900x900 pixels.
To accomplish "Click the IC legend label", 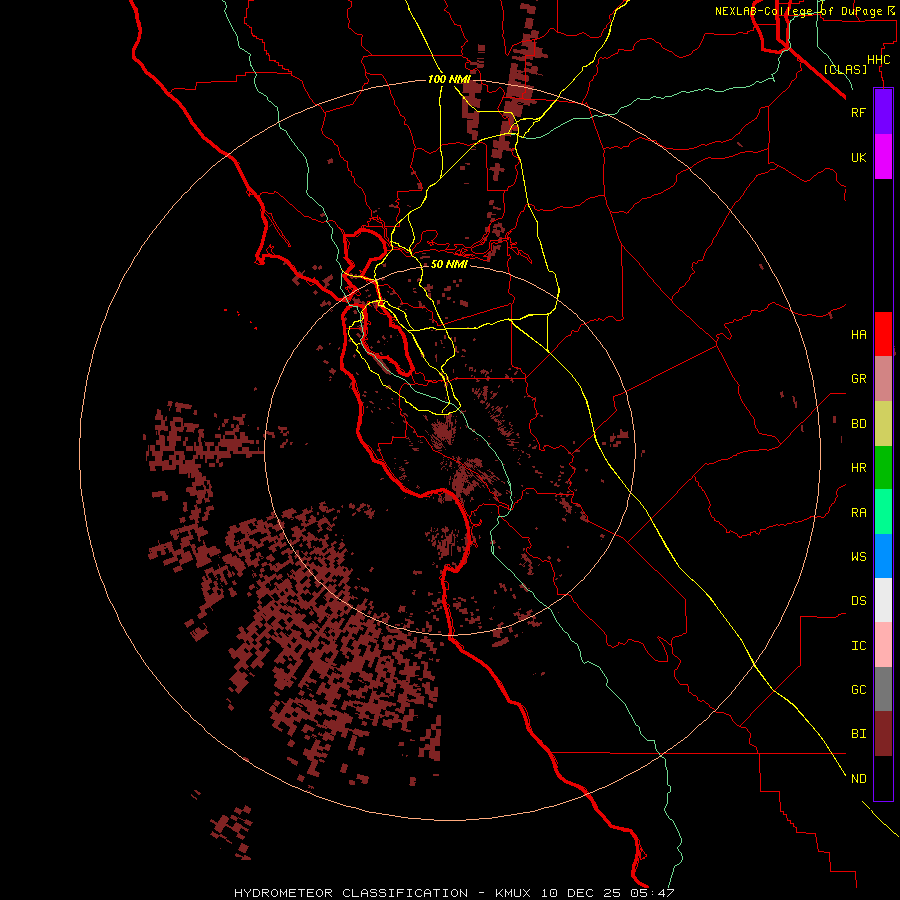I will click(858, 646).
